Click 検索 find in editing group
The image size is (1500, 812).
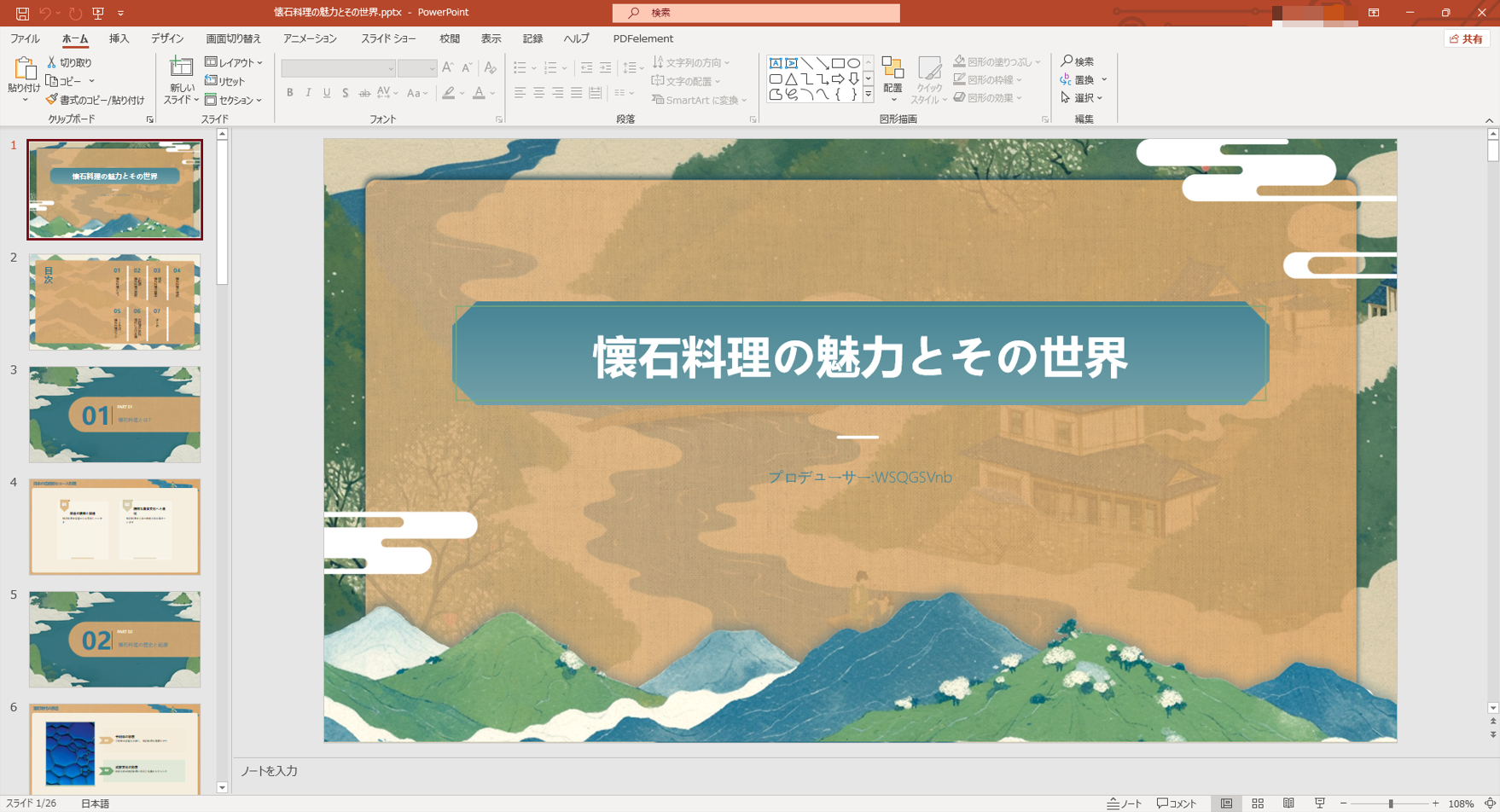point(1078,62)
